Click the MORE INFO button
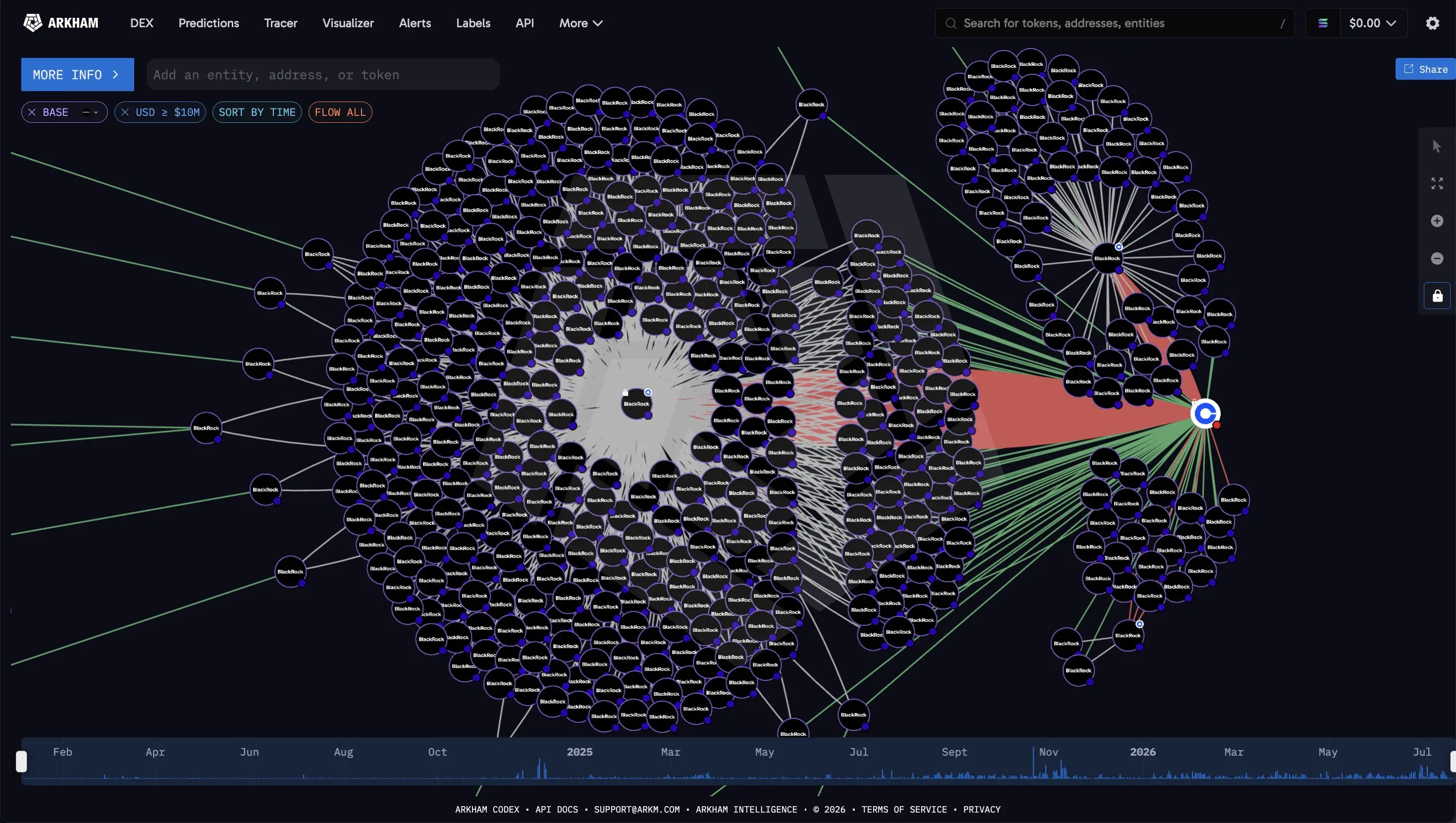The height and width of the screenshot is (823, 1456). click(x=77, y=75)
